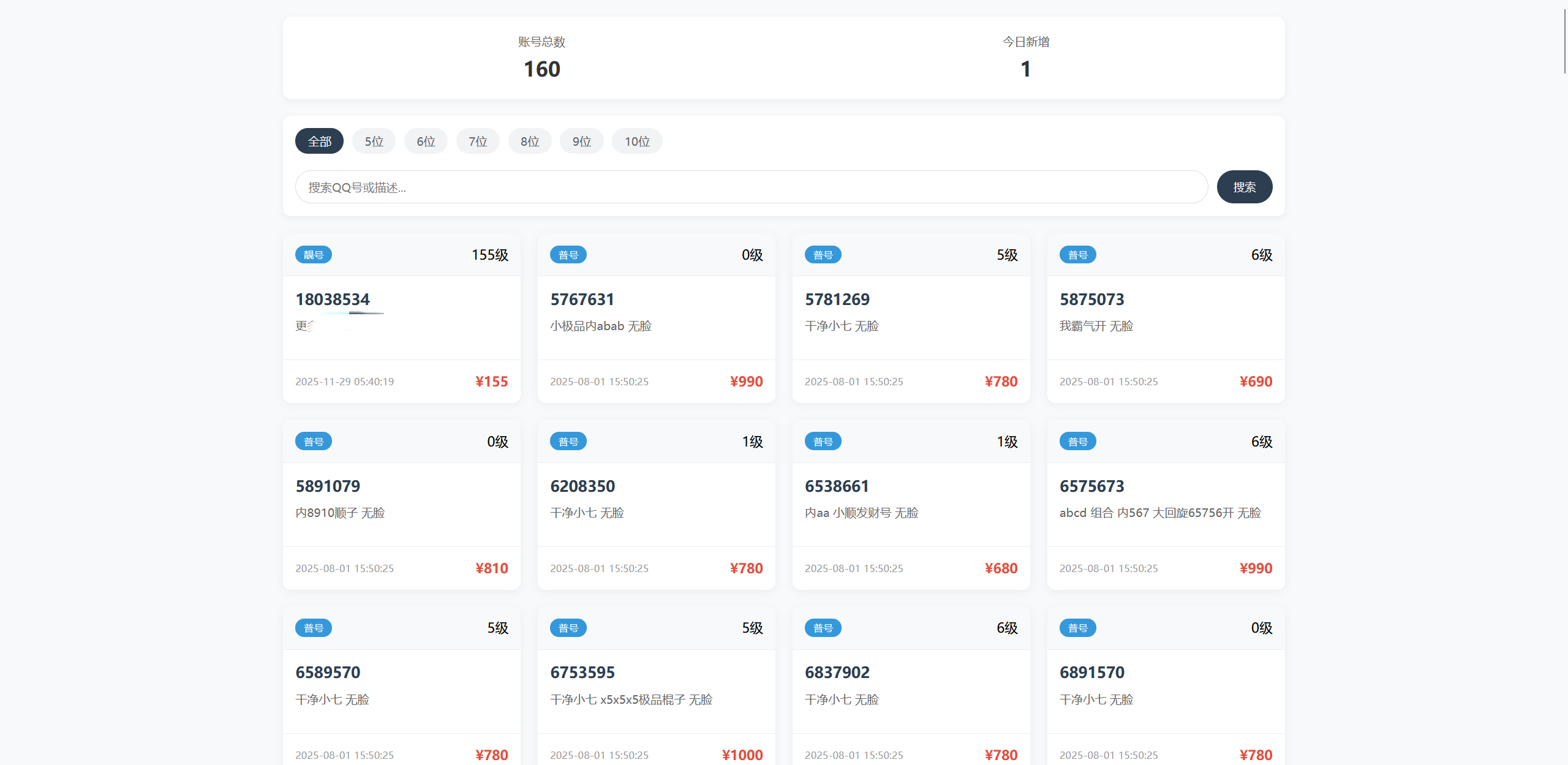Switch to the 7位 filter
The image size is (1568, 765).
point(478,141)
